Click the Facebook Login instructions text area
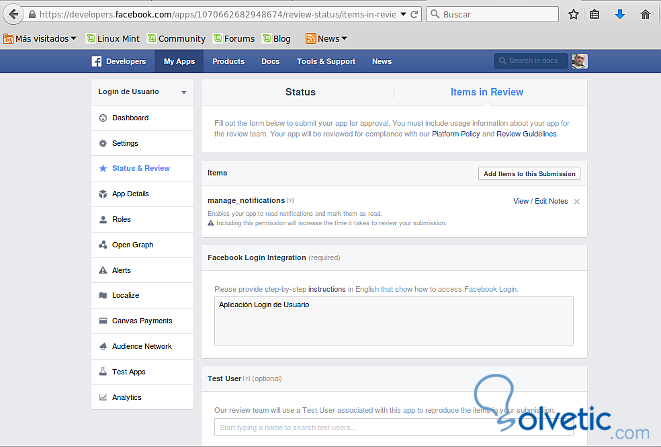Screen dimensions: 661x447 [394, 321]
